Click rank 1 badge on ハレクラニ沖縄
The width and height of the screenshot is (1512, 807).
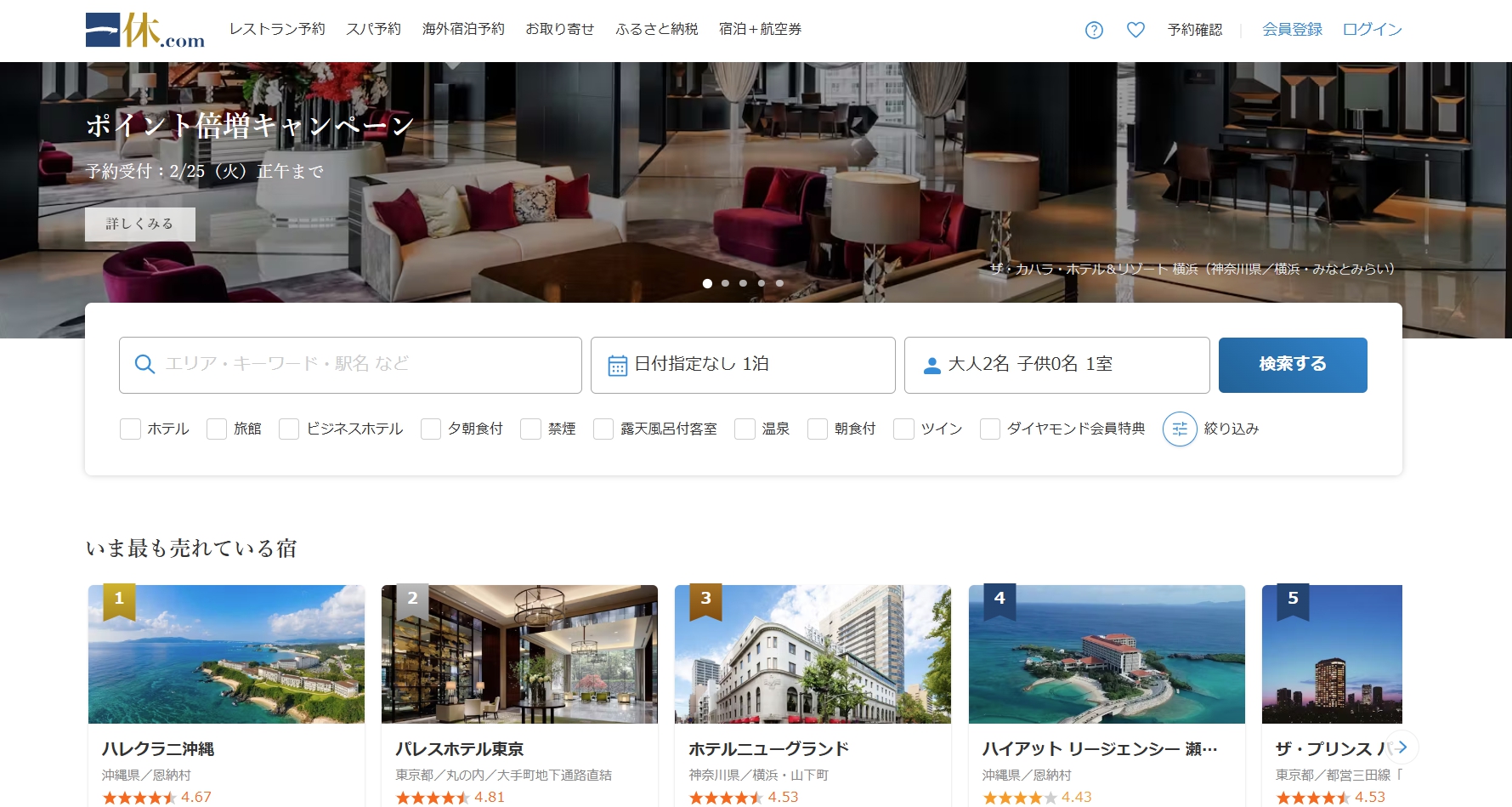[x=119, y=601]
